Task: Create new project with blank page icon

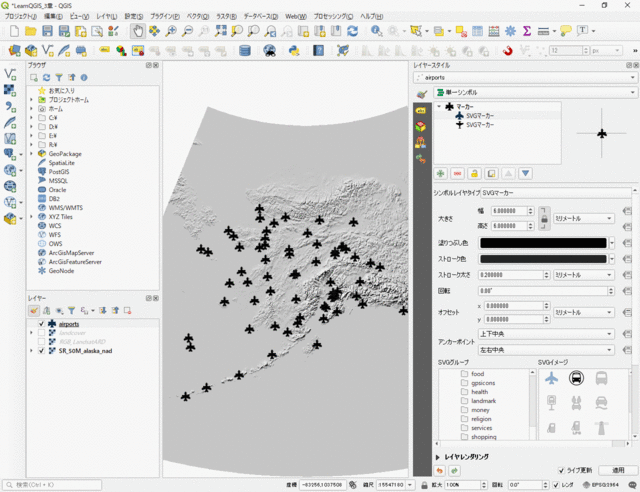Action: pyautogui.click(x=14, y=31)
